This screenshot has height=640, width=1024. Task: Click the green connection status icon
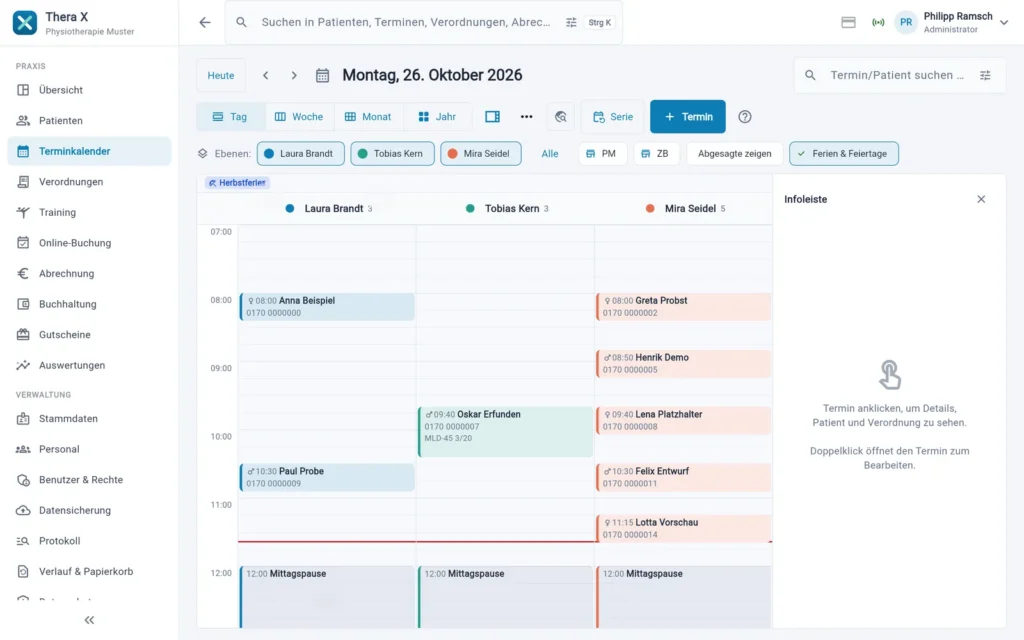tap(878, 22)
